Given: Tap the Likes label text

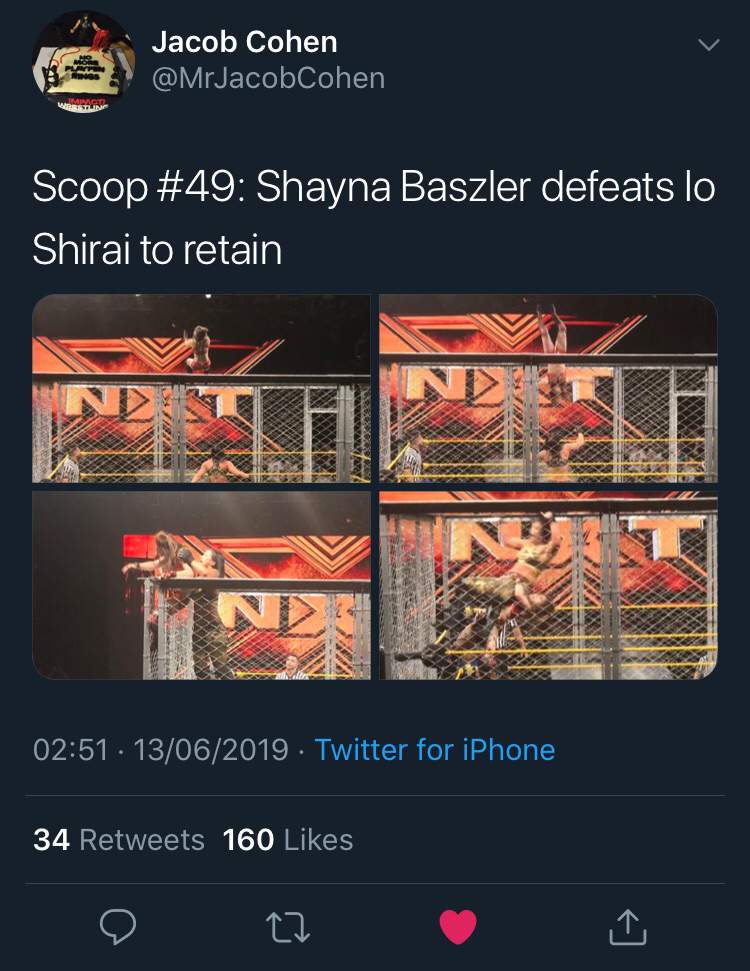Looking at the screenshot, I should point(318,840).
